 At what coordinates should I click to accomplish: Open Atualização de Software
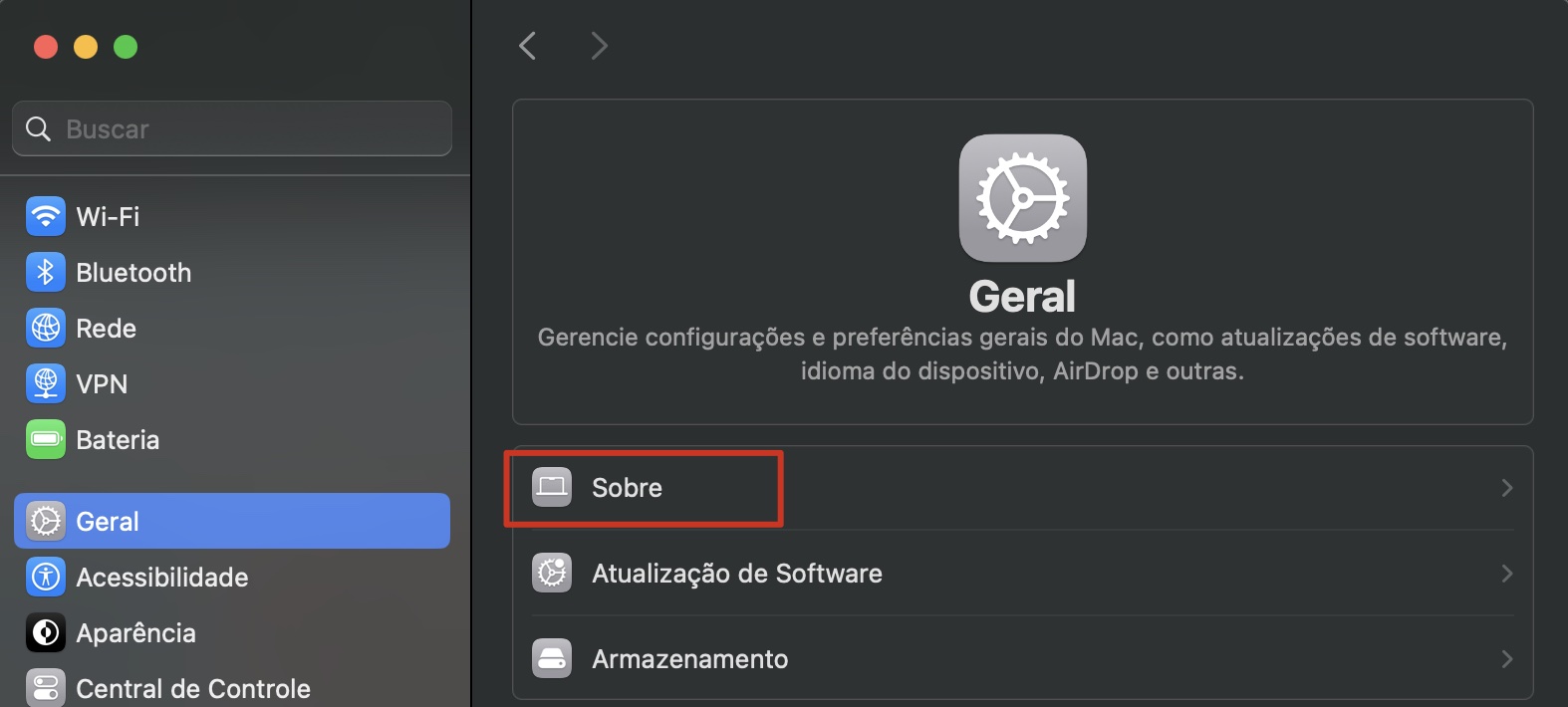737,573
